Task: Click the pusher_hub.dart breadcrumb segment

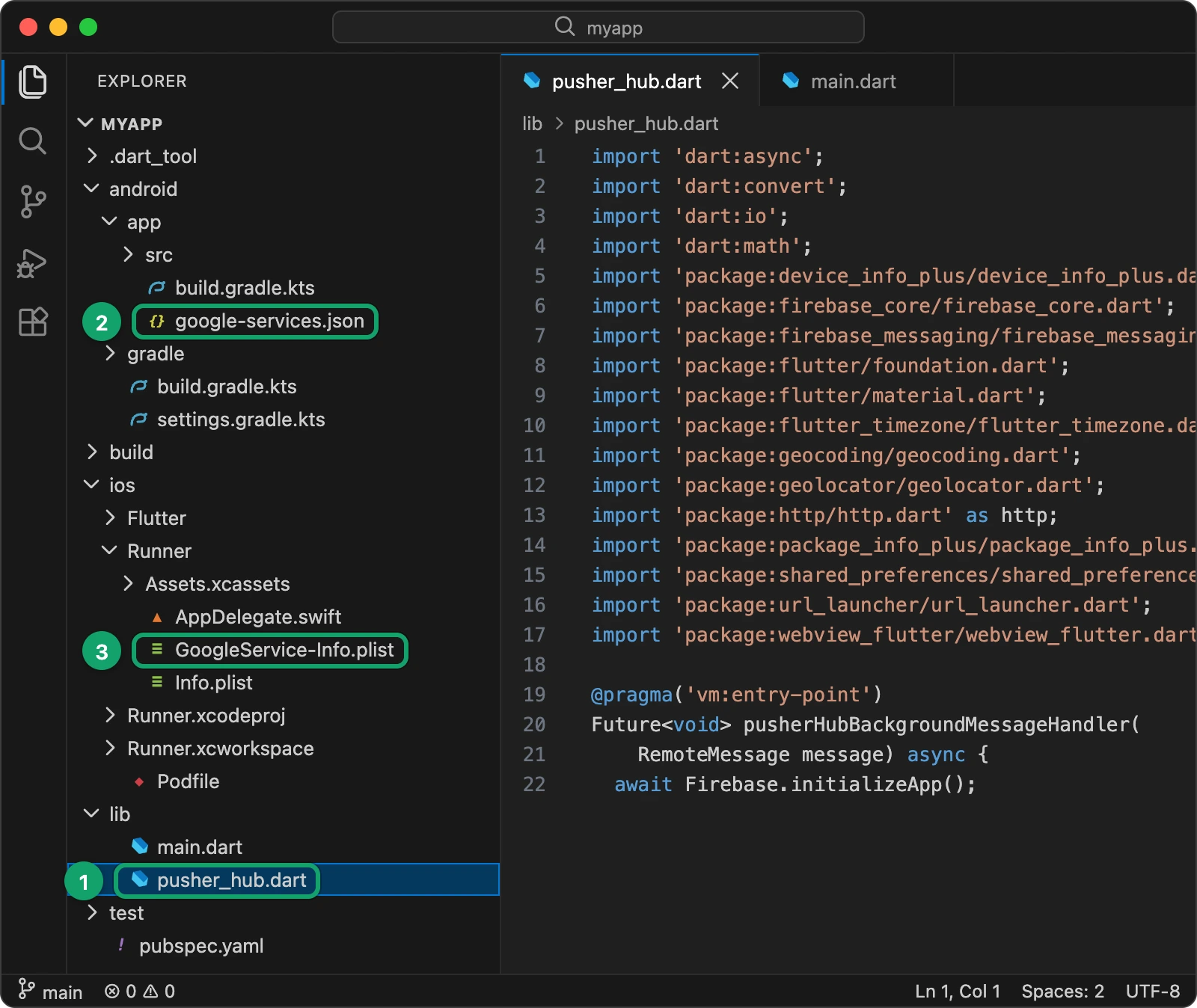Action: [x=646, y=123]
